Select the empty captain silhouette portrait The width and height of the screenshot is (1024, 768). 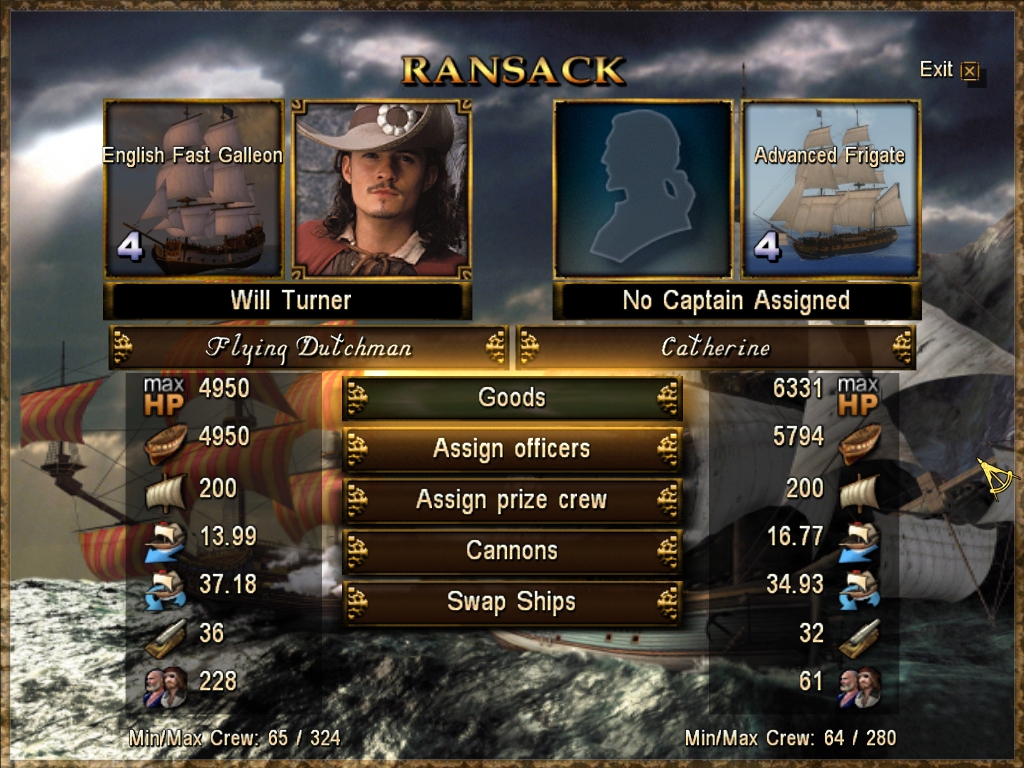coord(643,189)
